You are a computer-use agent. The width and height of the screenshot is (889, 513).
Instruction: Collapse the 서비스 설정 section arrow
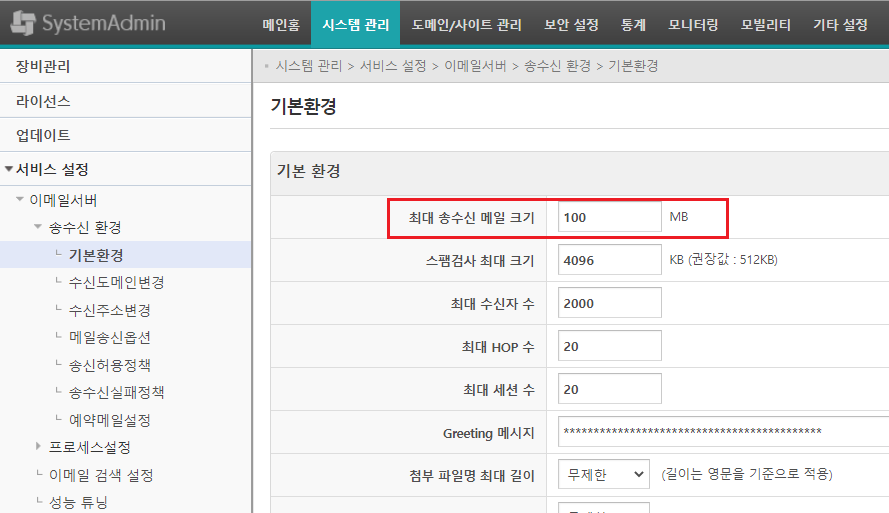pos(9,169)
